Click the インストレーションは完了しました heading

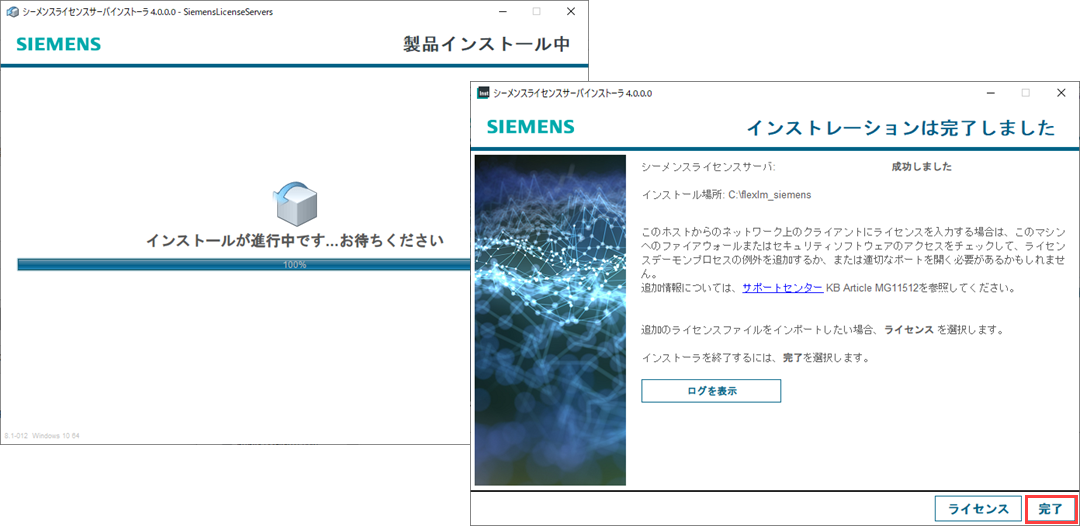(x=901, y=128)
